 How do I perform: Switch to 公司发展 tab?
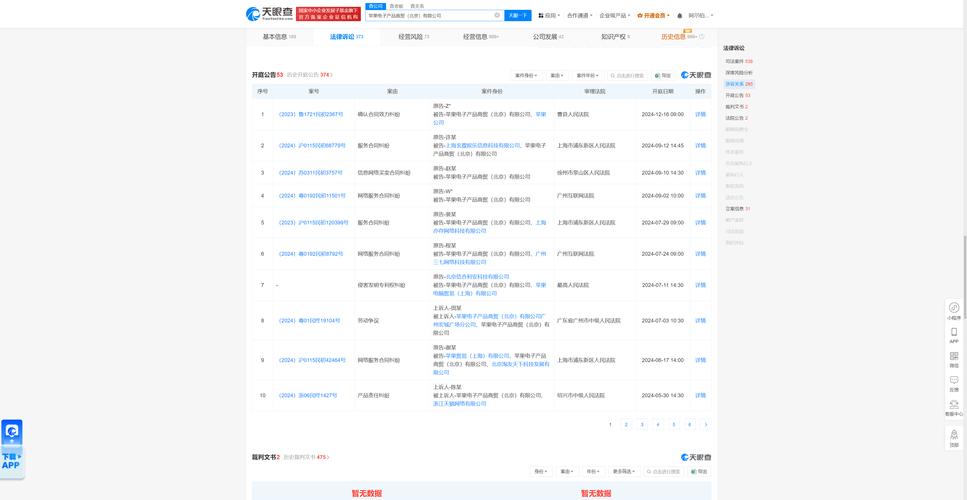pyautogui.click(x=548, y=37)
